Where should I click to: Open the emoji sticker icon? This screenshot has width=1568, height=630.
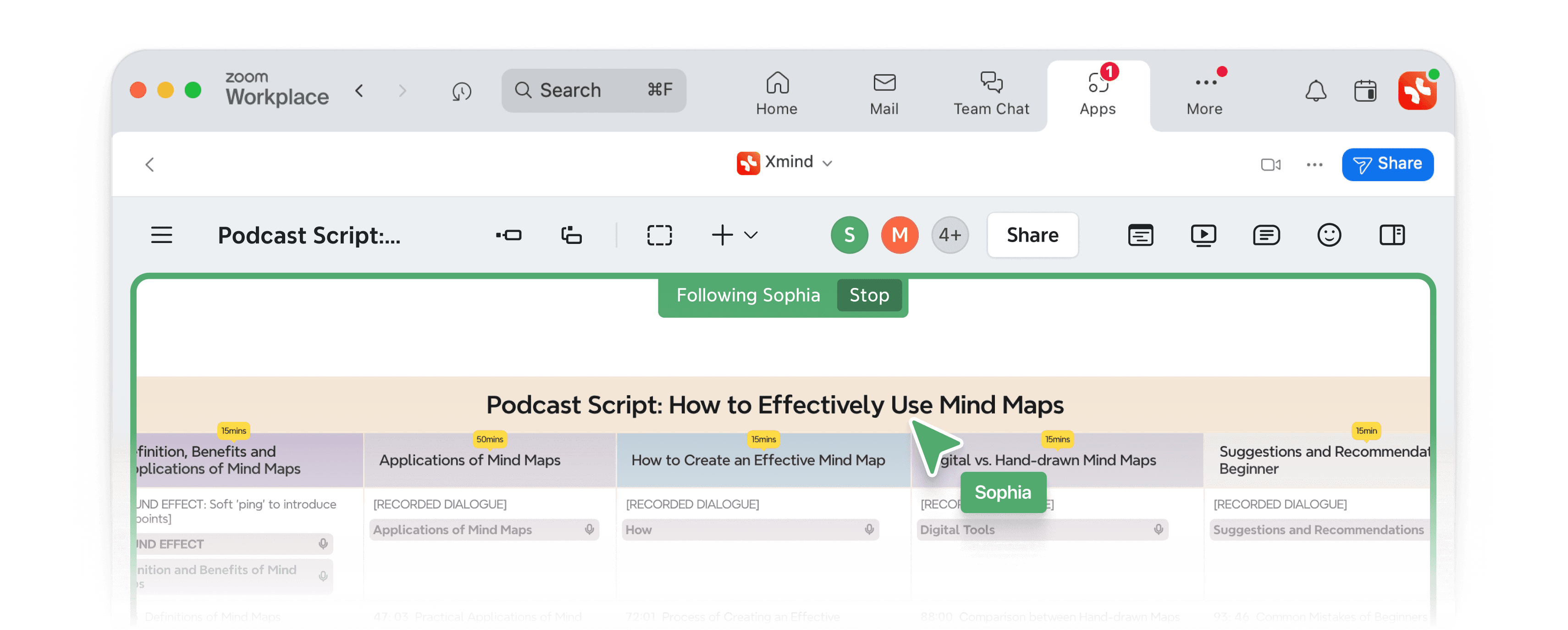pos(1329,235)
